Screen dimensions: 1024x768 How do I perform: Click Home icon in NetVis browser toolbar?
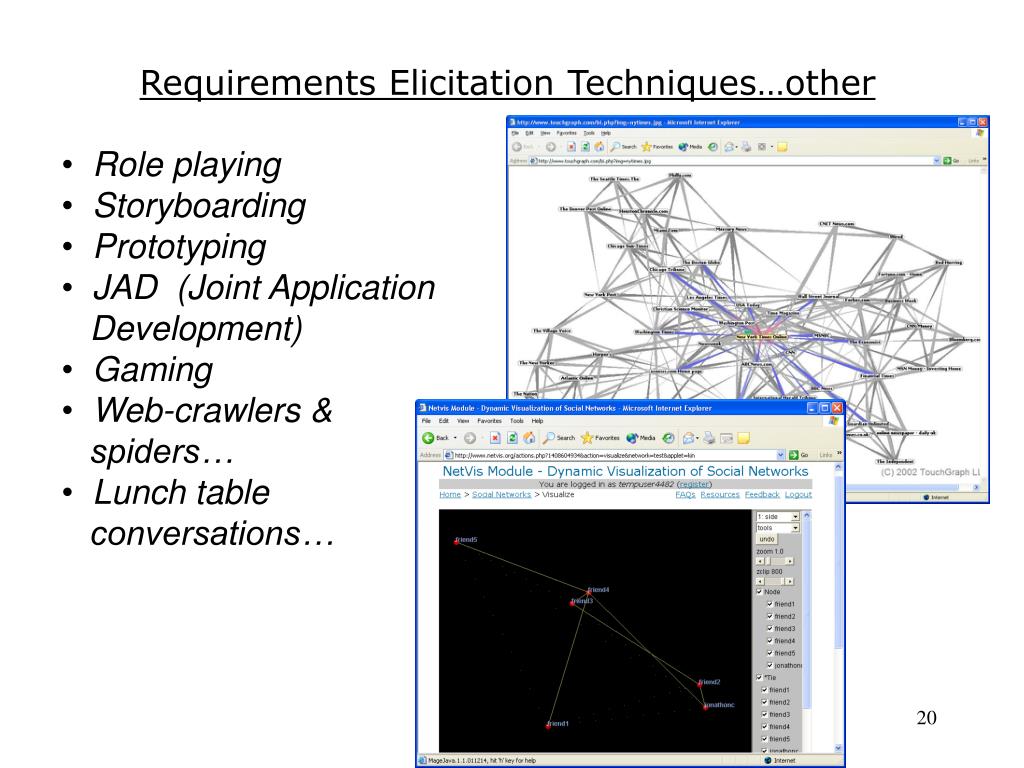[529, 438]
